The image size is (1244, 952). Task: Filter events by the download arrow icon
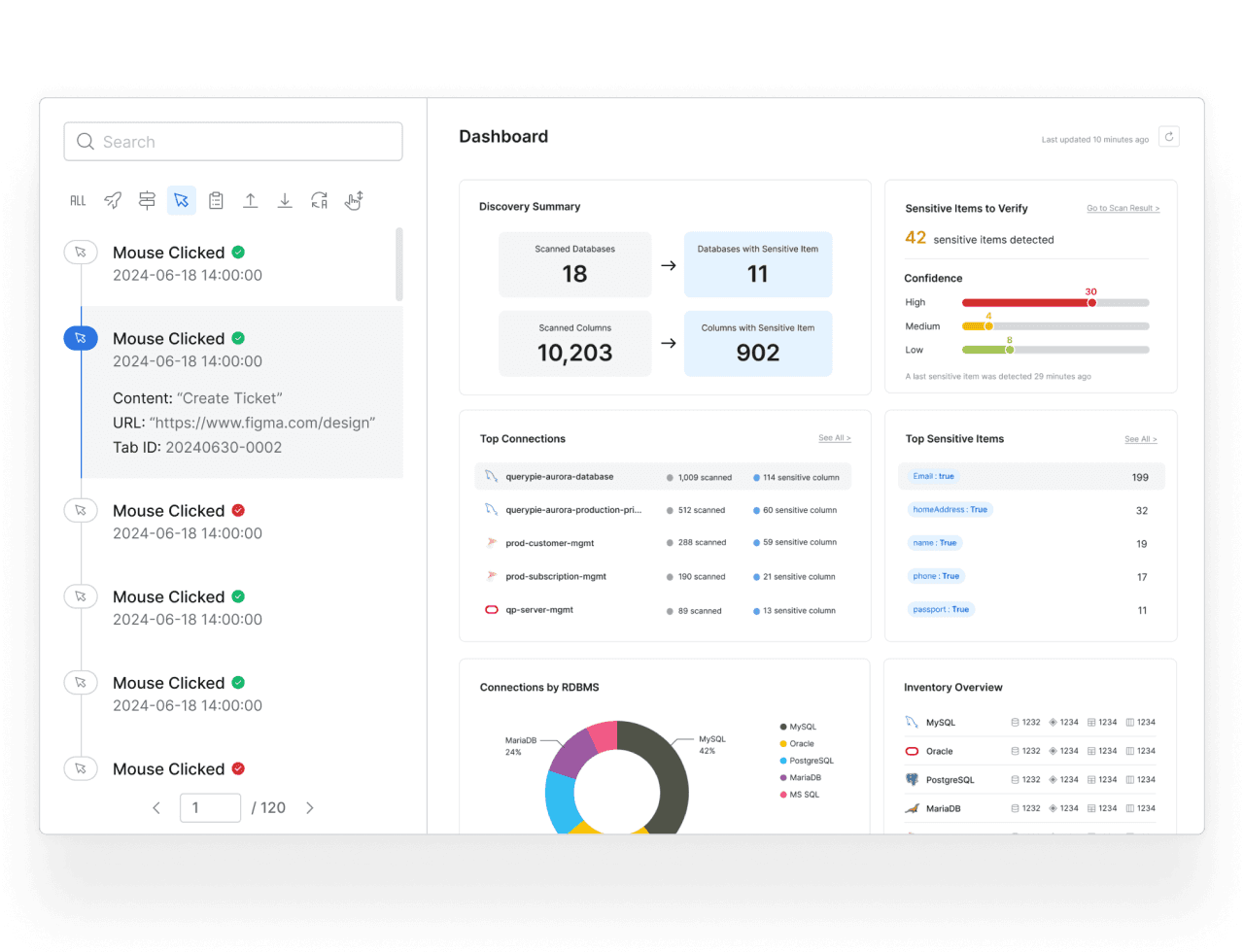285,200
